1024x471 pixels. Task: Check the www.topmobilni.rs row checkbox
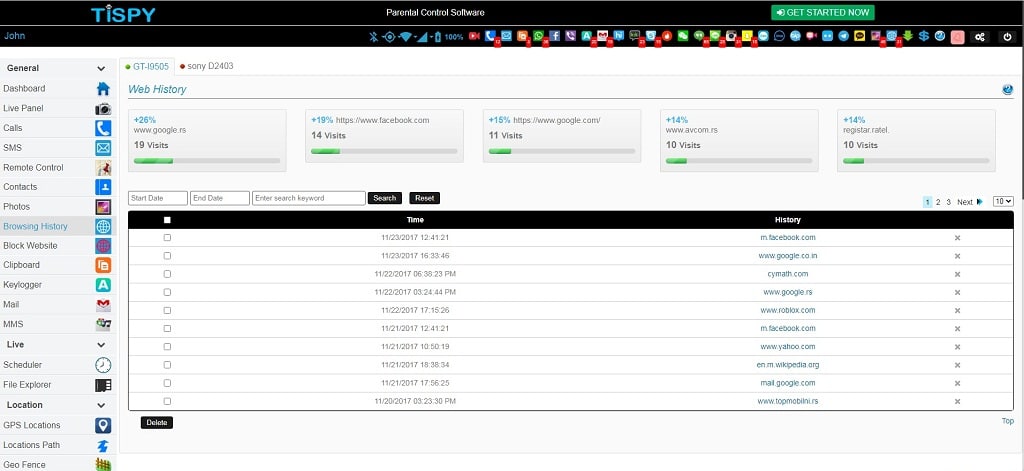[x=167, y=401]
